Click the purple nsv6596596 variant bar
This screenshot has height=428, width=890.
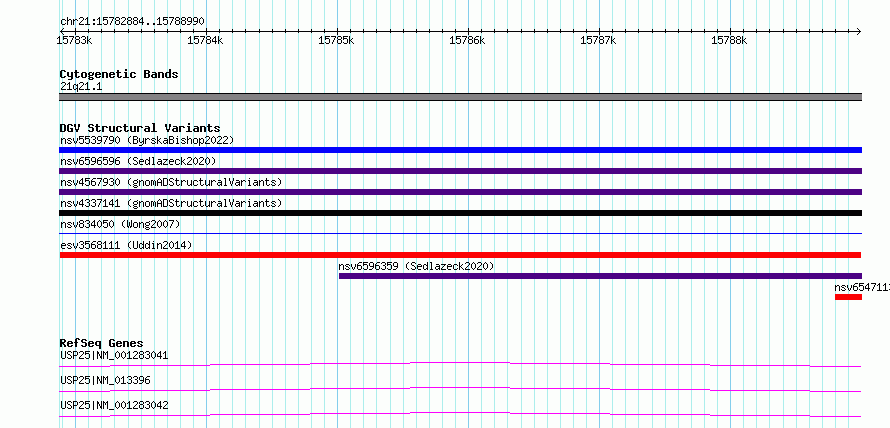pos(460,171)
